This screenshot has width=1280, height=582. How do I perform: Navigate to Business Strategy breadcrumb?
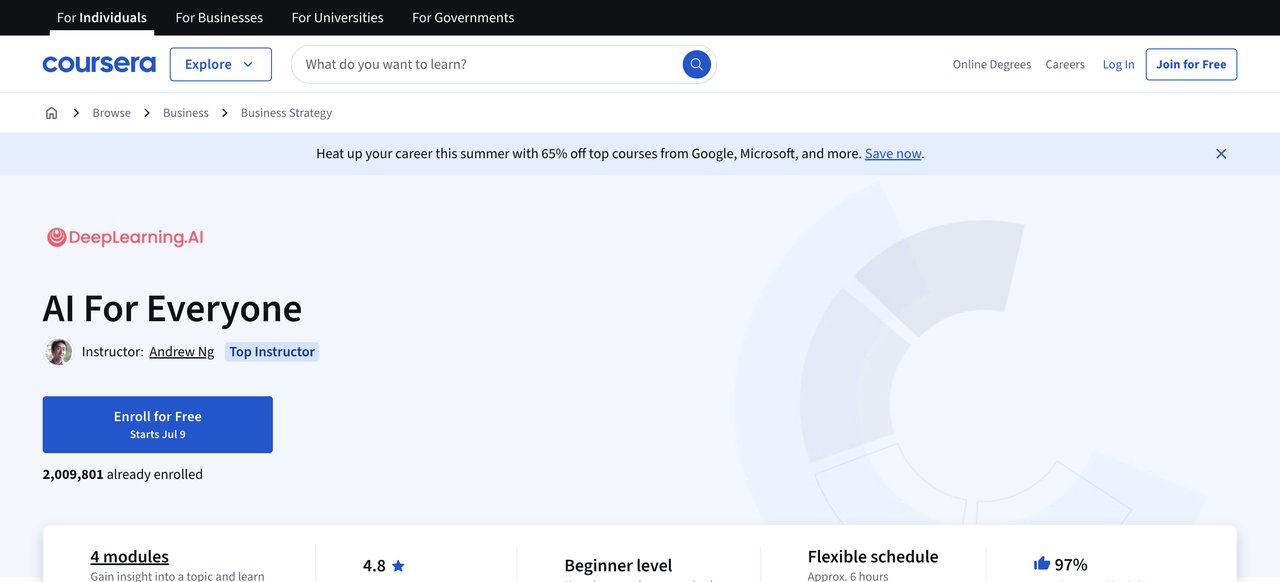click(286, 113)
